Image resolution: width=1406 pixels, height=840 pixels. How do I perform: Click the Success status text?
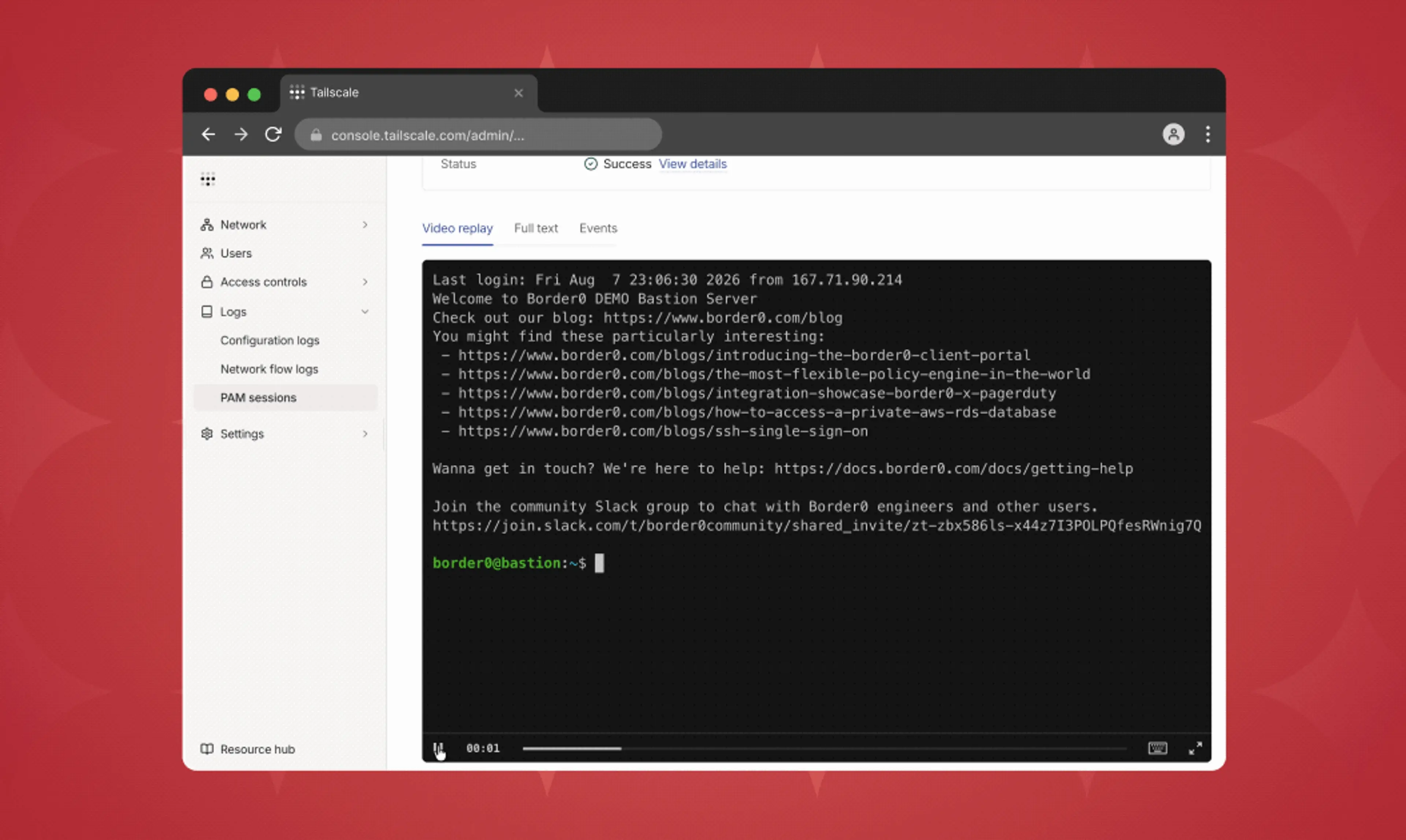[627, 164]
